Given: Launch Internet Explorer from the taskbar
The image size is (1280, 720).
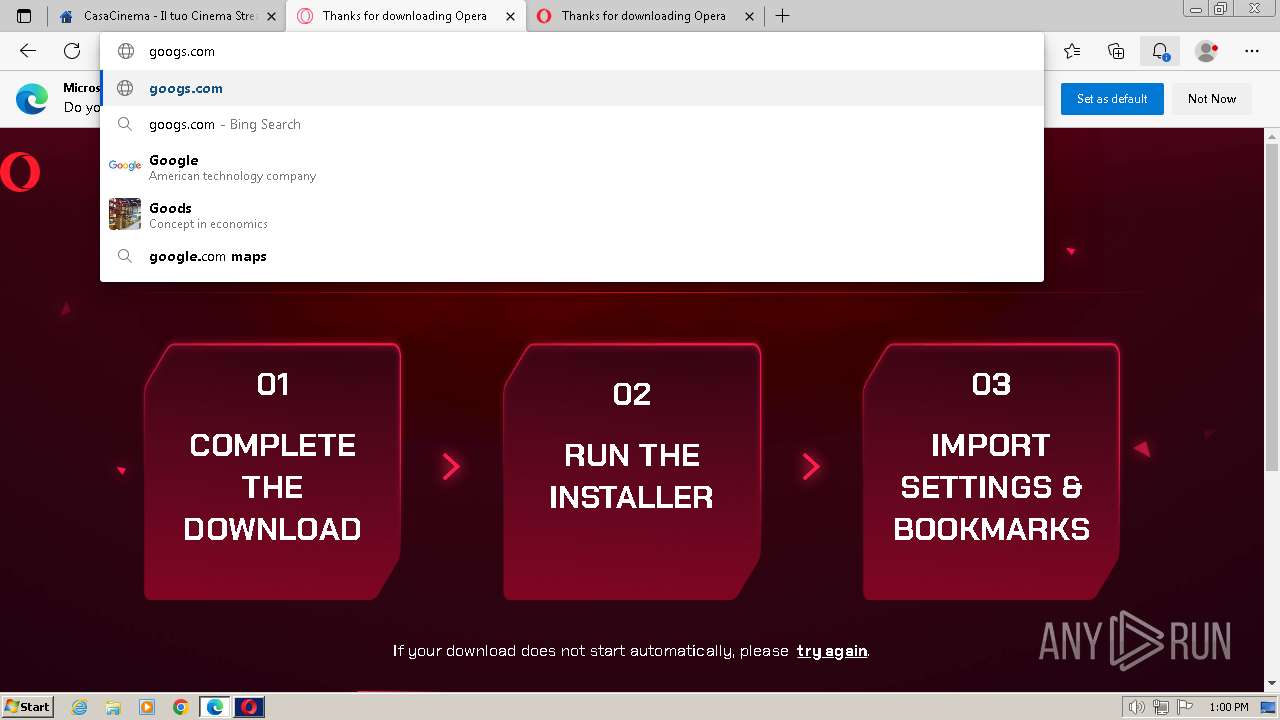Looking at the screenshot, I should [80, 707].
